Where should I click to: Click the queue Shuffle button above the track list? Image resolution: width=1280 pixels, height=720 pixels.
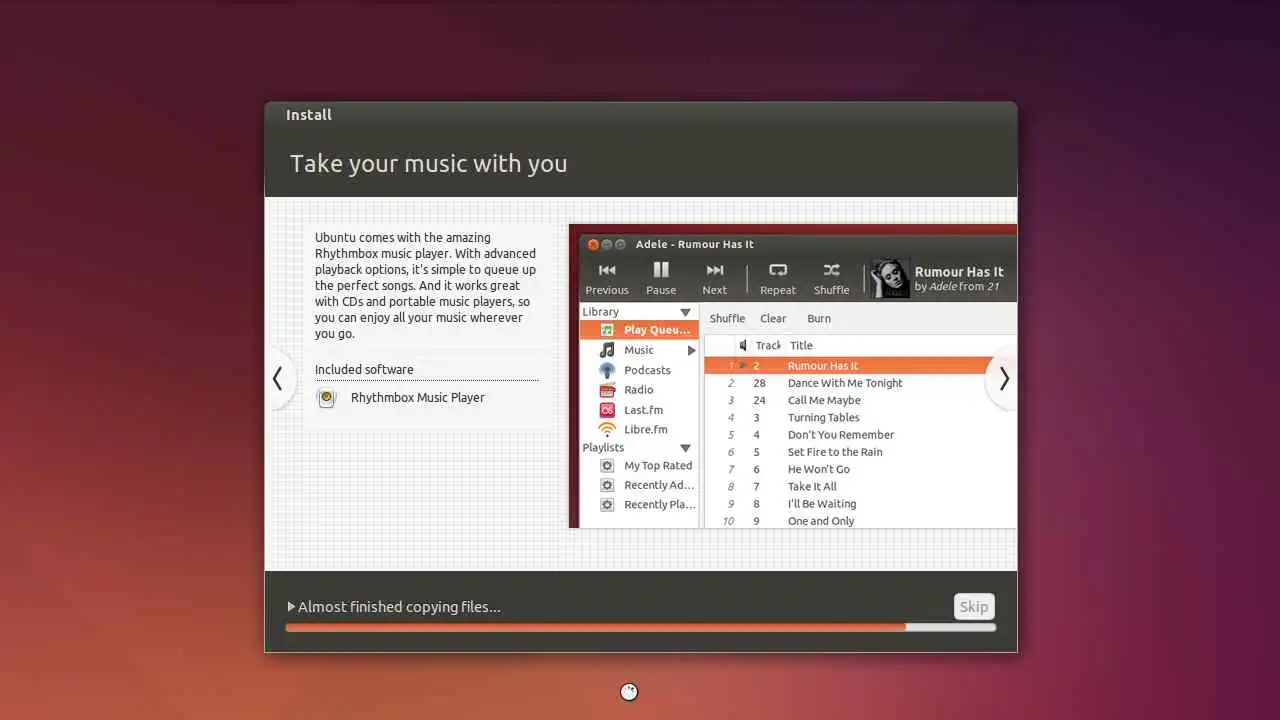[x=727, y=319]
